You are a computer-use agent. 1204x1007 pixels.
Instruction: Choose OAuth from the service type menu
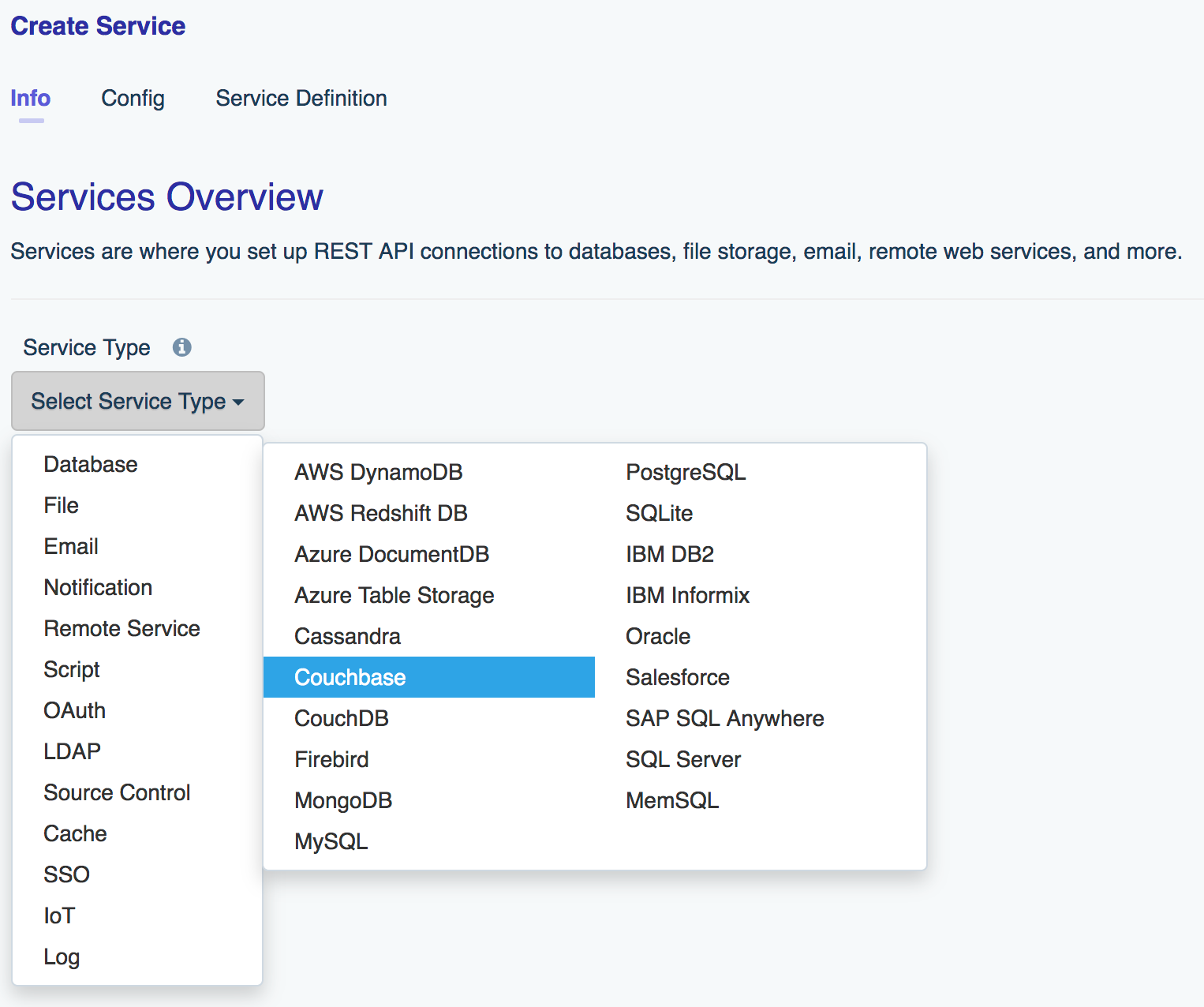pyautogui.click(x=137, y=710)
